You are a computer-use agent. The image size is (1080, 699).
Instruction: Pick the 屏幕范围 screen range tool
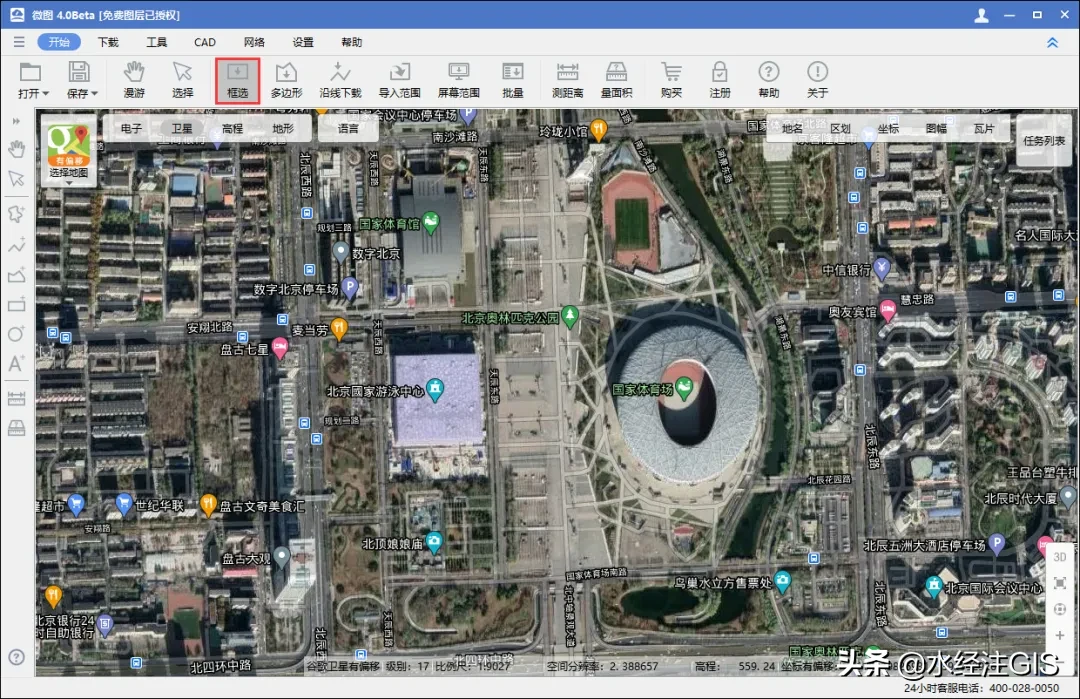click(459, 80)
